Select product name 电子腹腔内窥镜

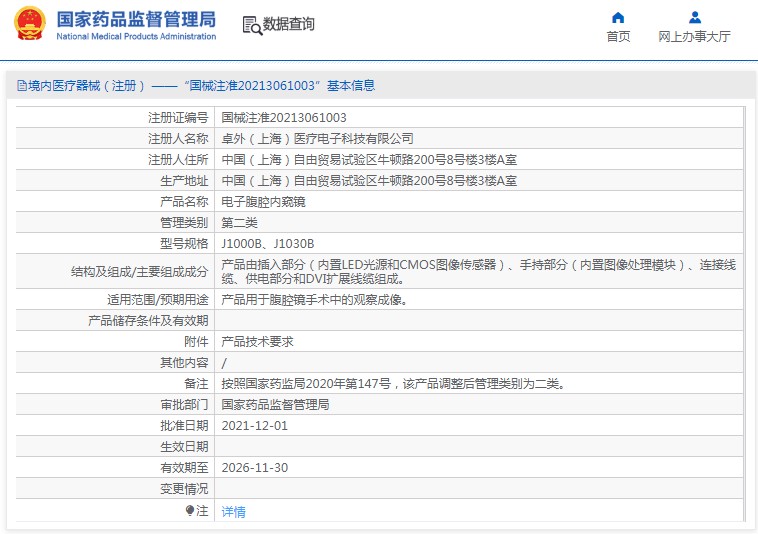click(x=263, y=202)
